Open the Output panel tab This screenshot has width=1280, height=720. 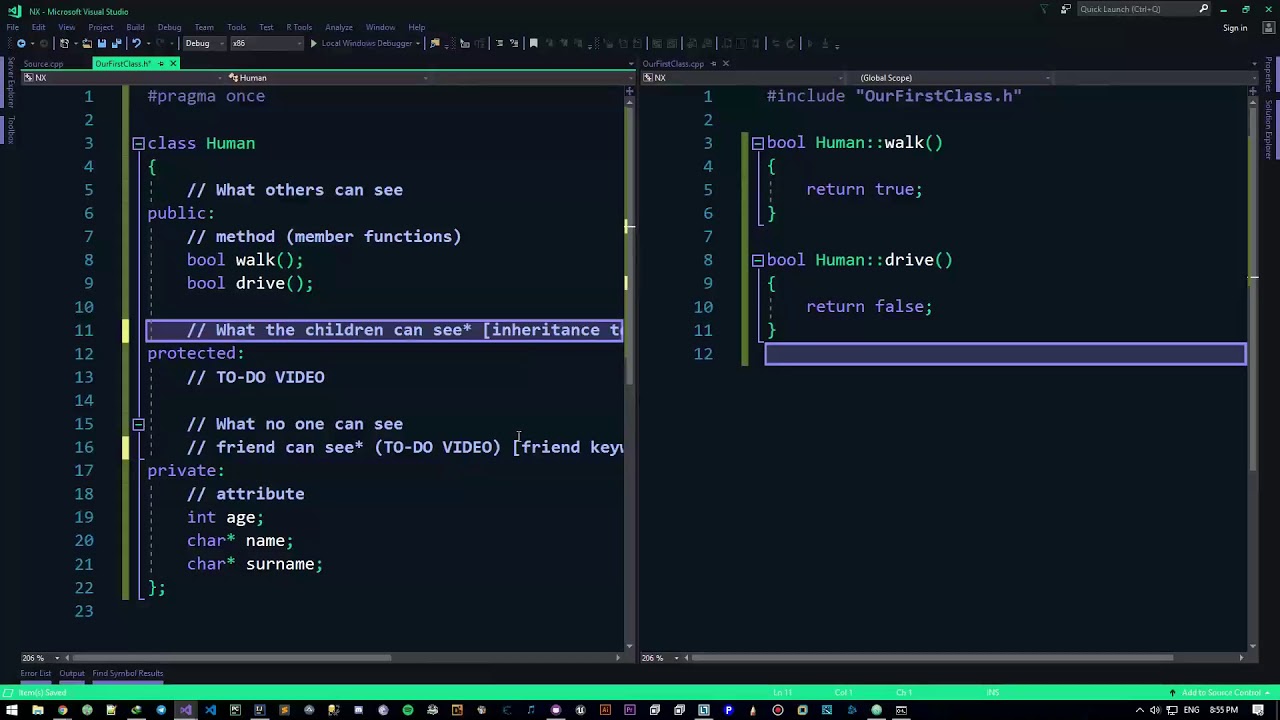pyautogui.click(x=72, y=673)
